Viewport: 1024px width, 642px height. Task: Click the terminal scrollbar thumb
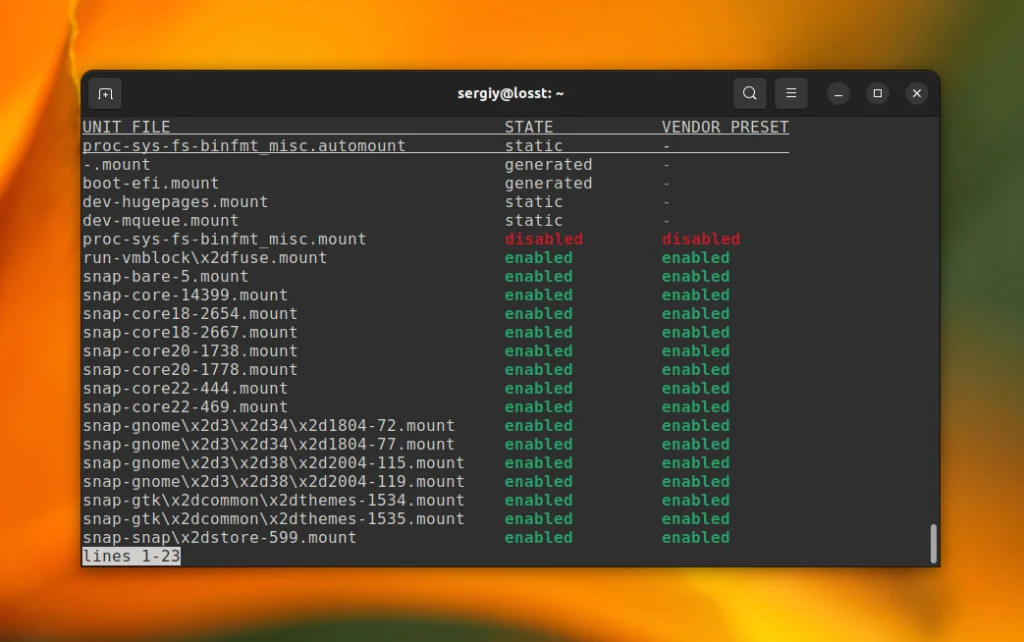[x=933, y=543]
